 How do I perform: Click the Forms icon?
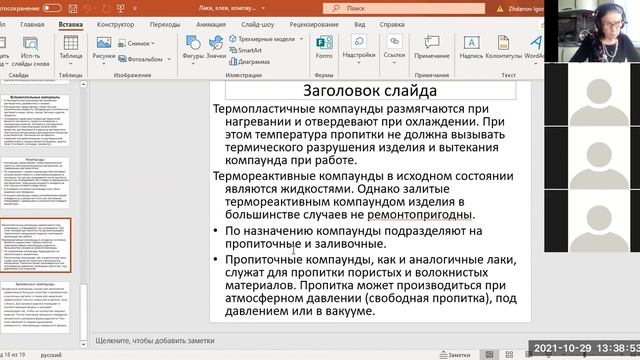[324, 42]
